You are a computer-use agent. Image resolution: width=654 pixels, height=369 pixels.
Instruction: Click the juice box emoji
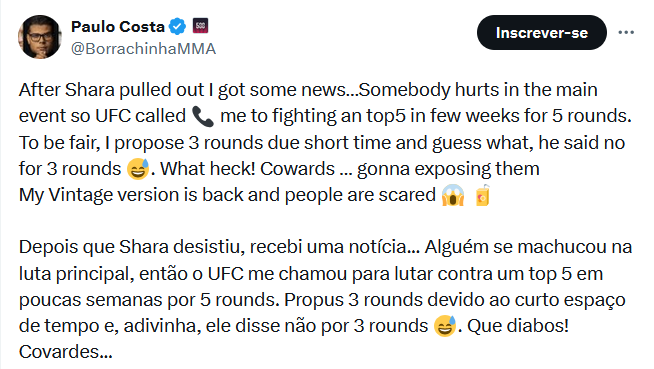tap(483, 195)
